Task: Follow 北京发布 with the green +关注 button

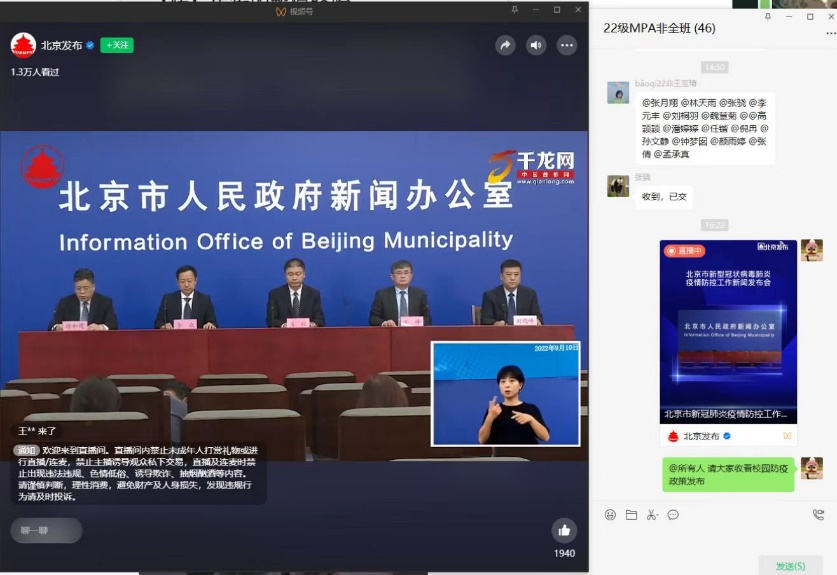Action: click(x=117, y=45)
